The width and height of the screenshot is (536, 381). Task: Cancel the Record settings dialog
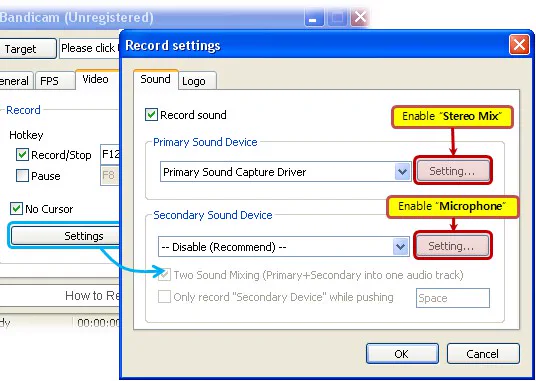coord(483,354)
